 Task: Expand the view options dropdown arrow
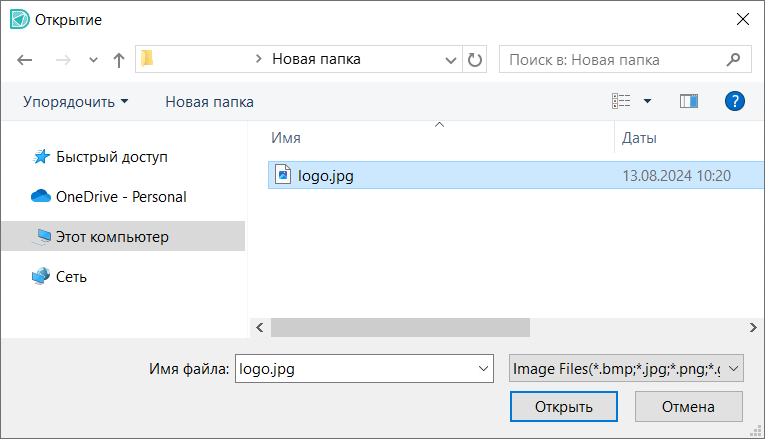tap(647, 101)
